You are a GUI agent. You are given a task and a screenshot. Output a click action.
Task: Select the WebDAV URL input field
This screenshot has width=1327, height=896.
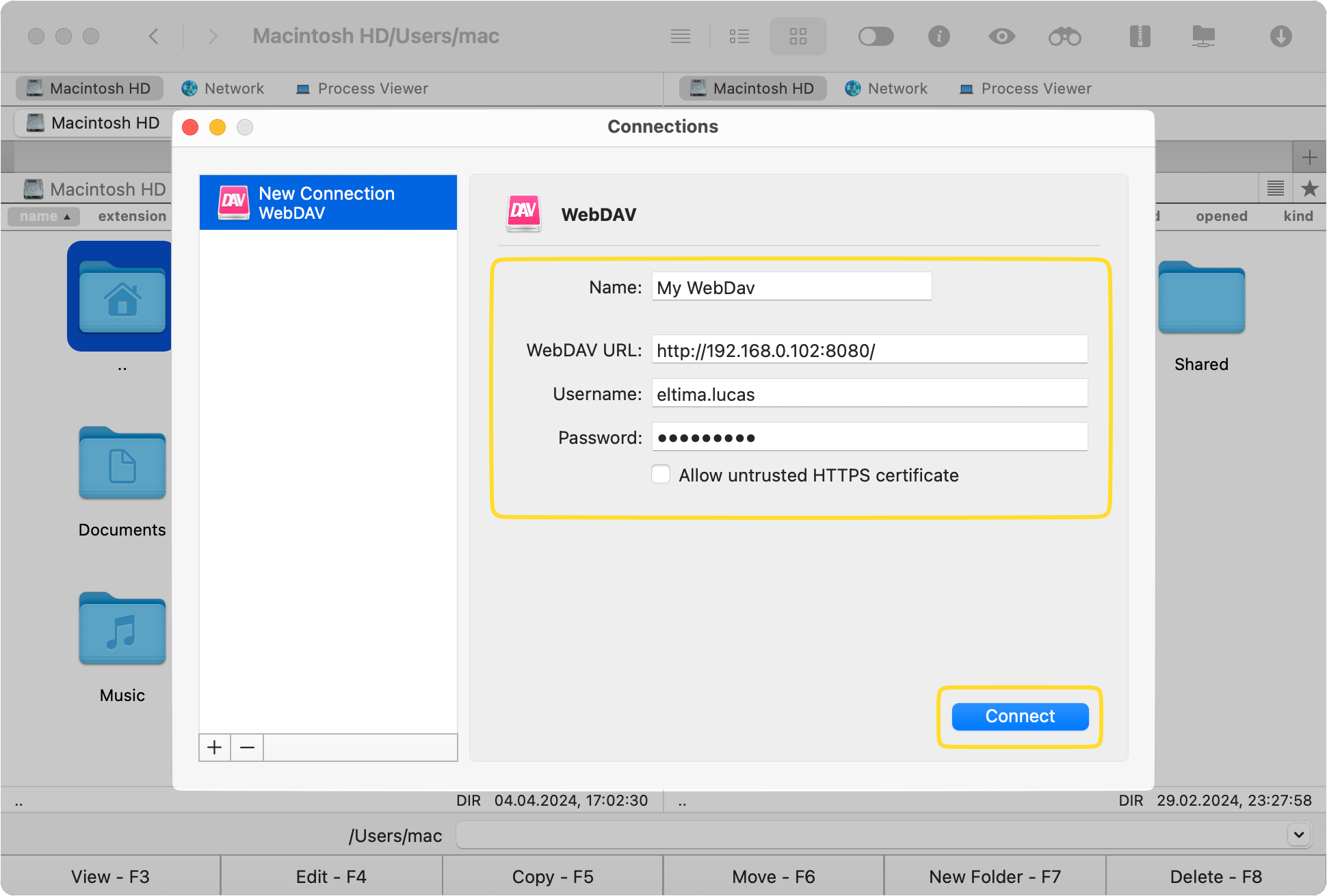867,350
